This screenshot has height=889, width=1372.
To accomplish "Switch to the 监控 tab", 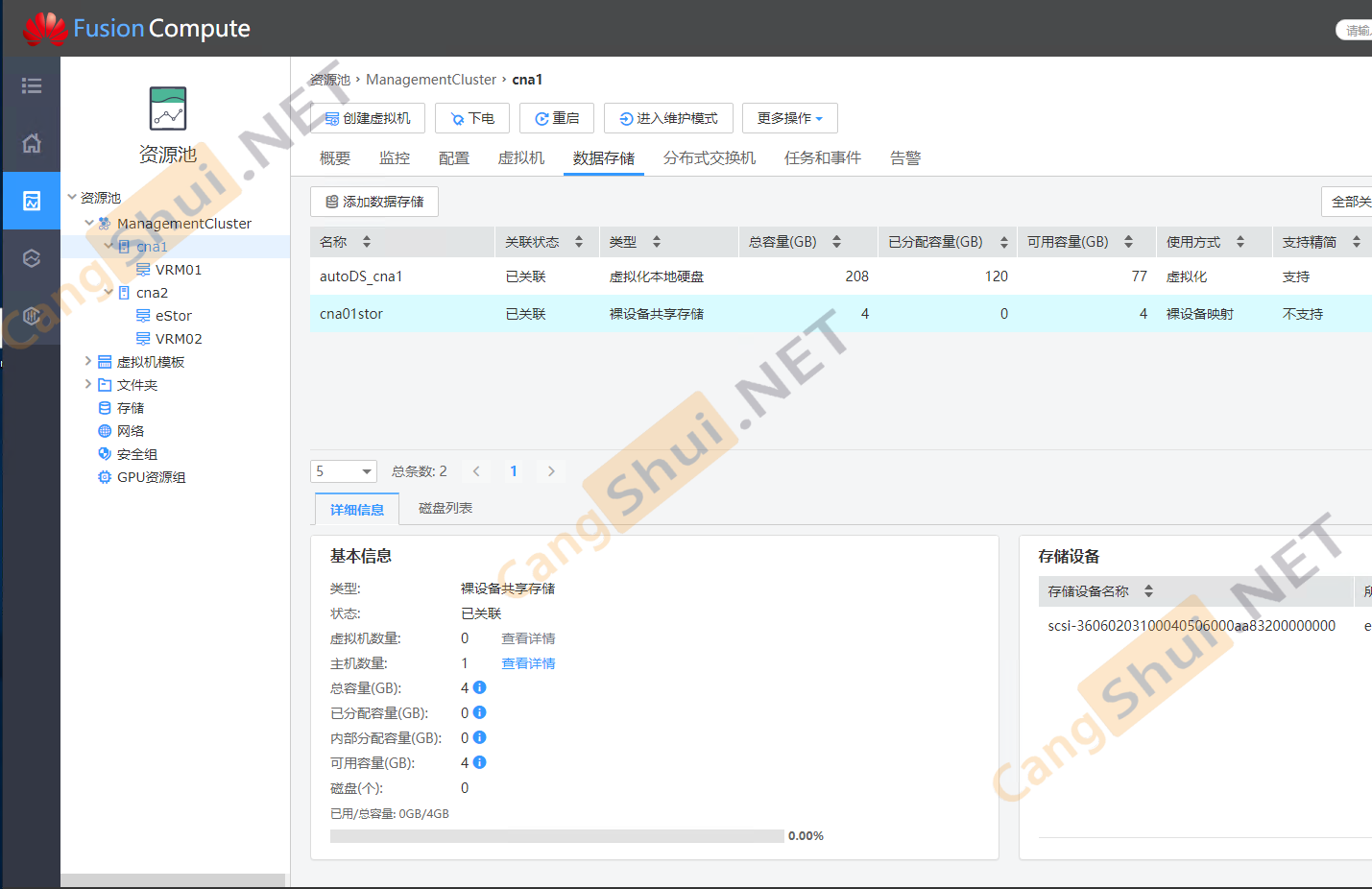I will tap(395, 158).
